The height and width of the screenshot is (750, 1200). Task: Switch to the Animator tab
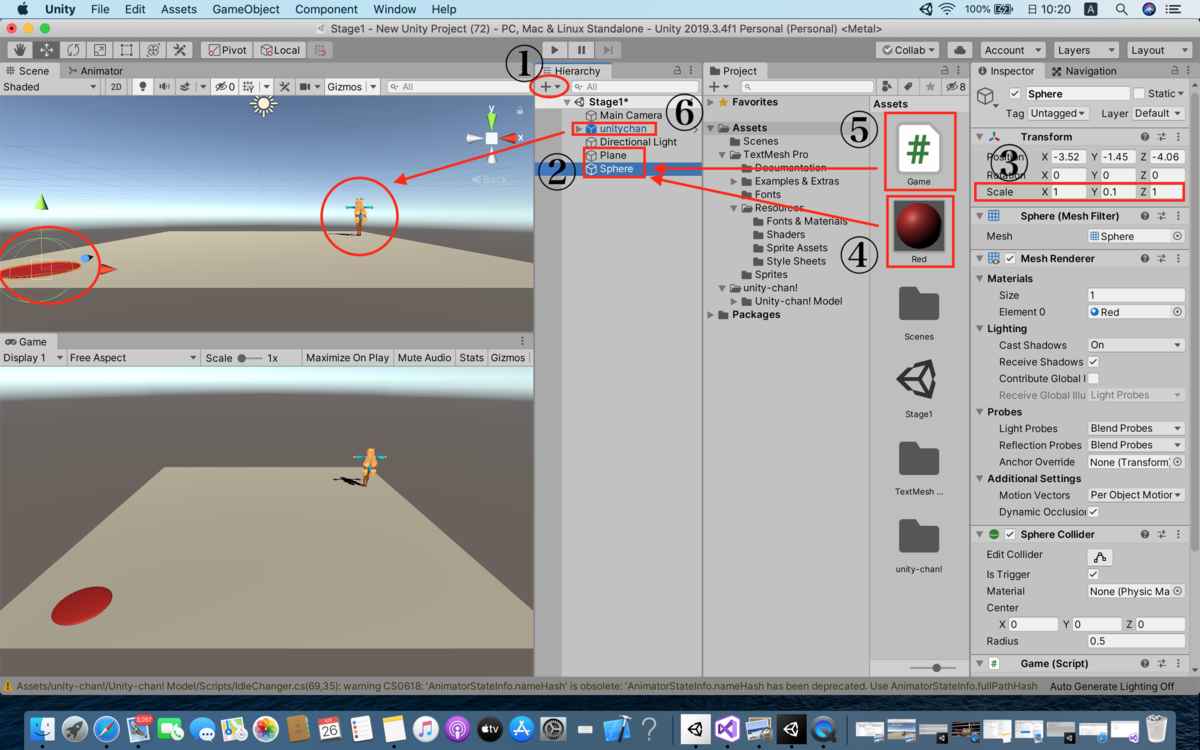[95, 71]
